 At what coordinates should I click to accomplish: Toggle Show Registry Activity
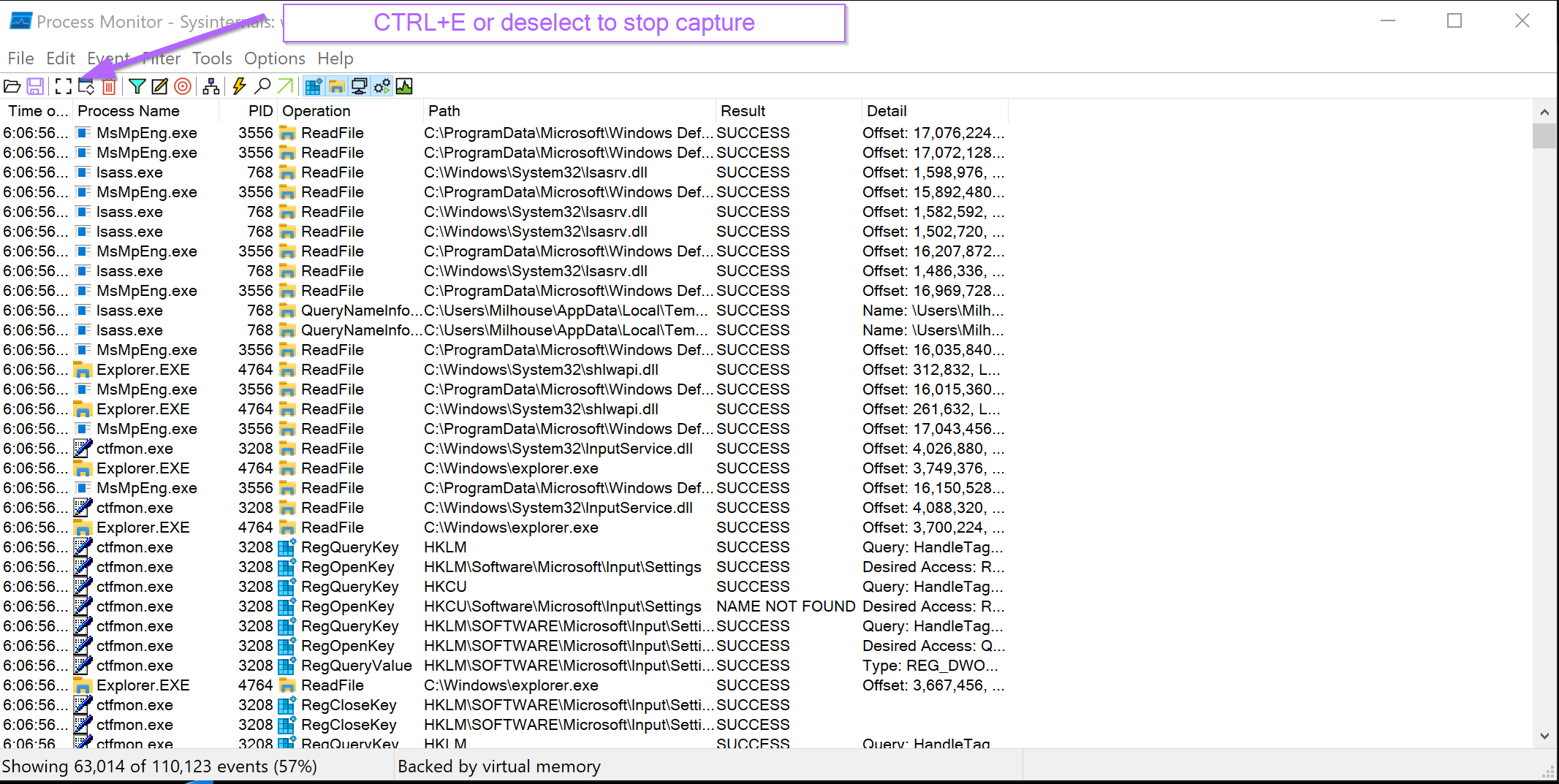[x=314, y=87]
